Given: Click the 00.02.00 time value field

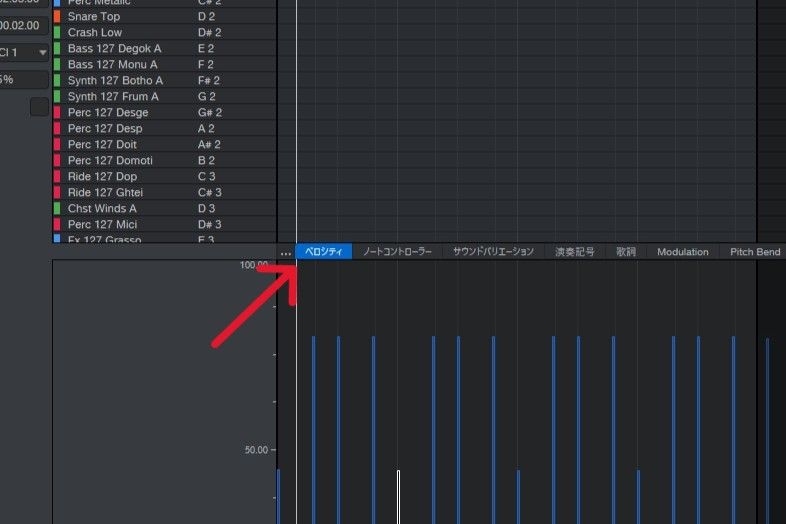Looking at the screenshot, I should (x=24, y=23).
